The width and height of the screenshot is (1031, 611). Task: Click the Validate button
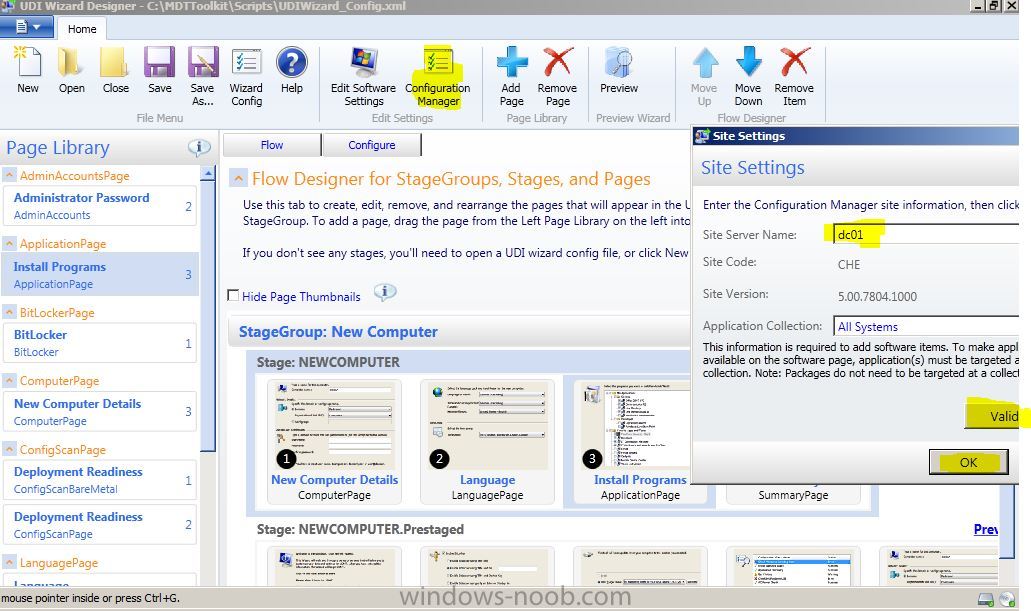coord(992,416)
